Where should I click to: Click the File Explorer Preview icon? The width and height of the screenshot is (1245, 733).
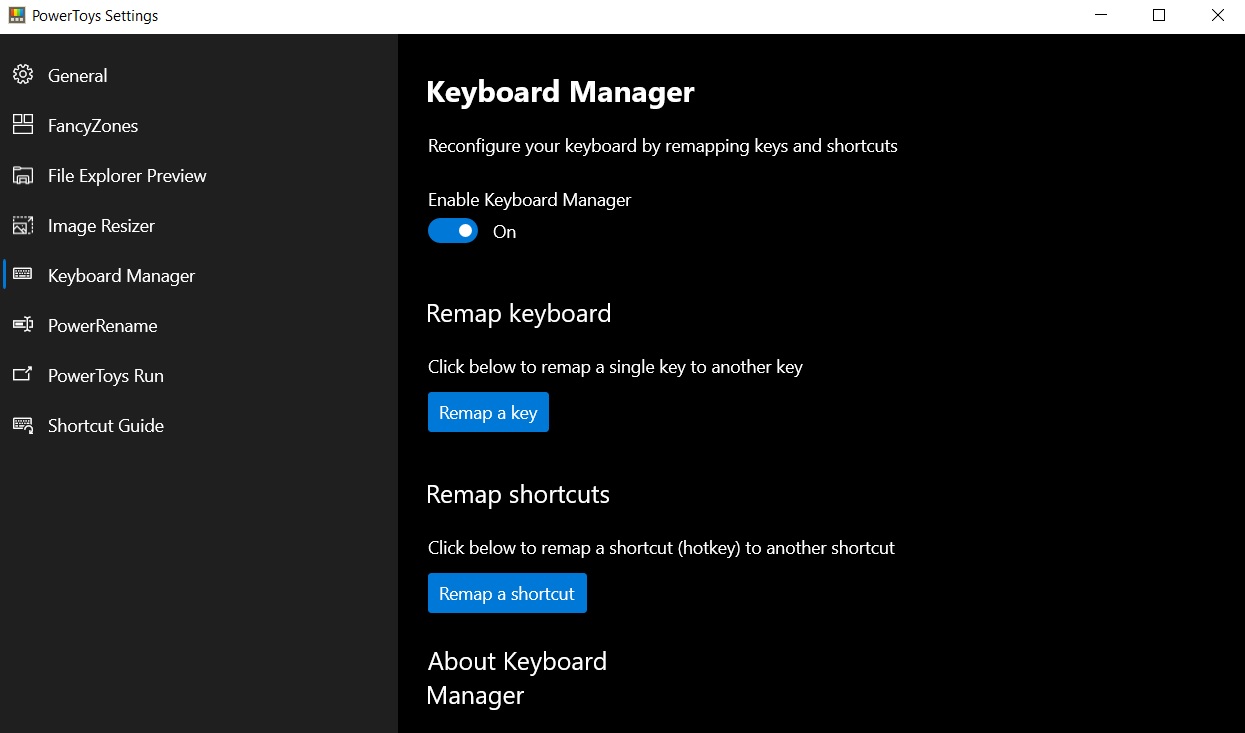tap(22, 175)
